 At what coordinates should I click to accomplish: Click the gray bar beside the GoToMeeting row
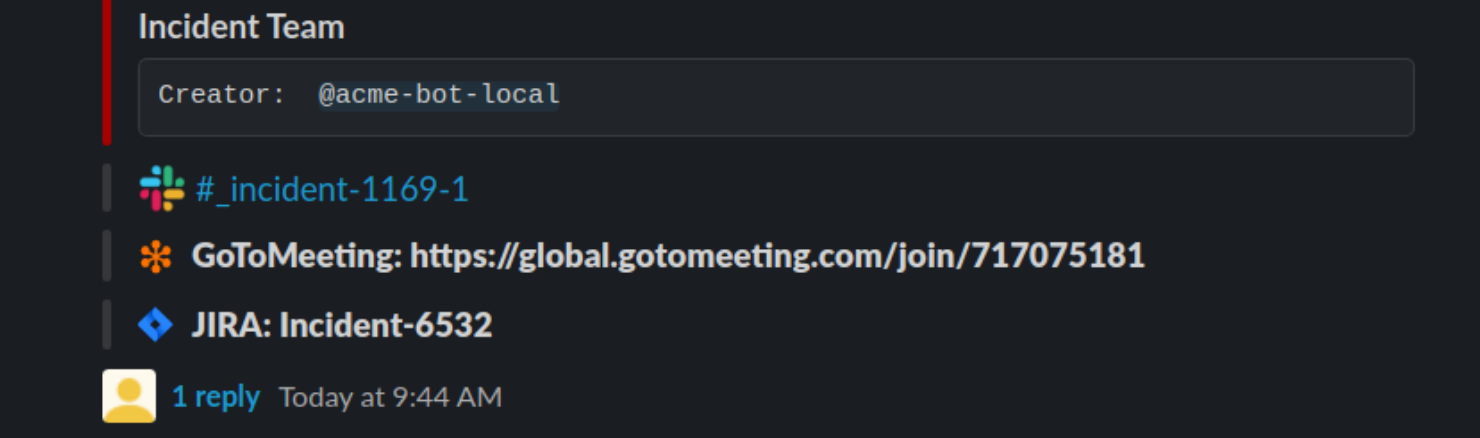pyautogui.click(x=107, y=256)
